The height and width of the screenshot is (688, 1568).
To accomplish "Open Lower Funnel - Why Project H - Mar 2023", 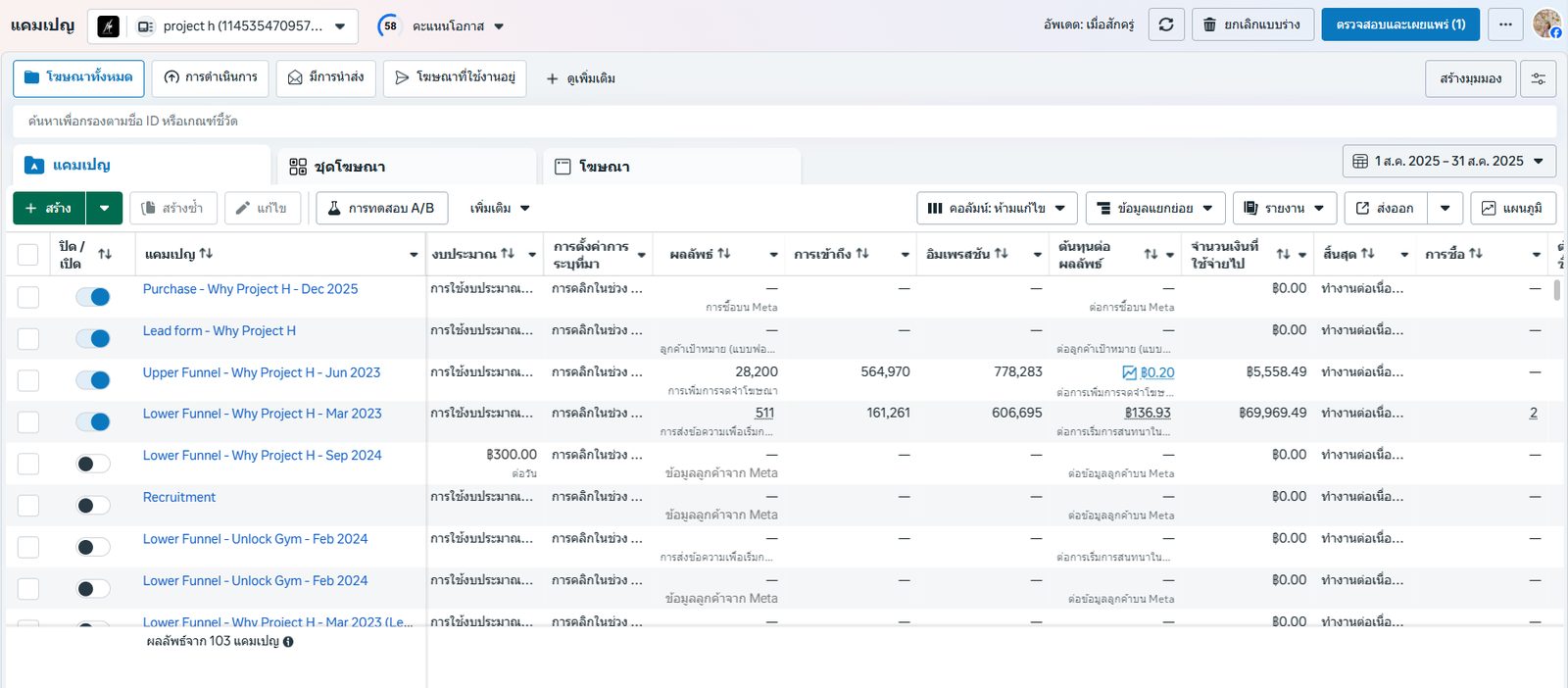I will point(262,414).
